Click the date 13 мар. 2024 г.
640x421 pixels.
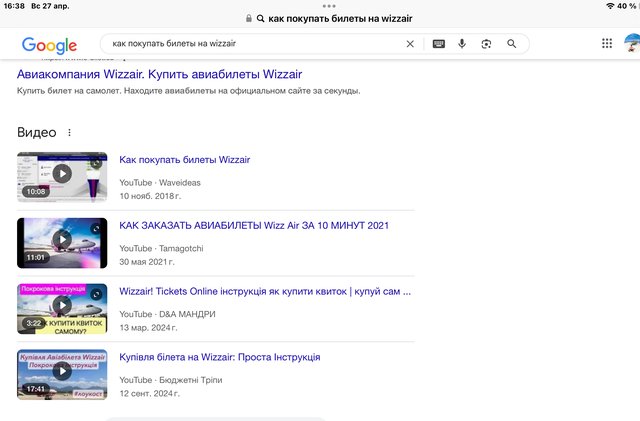(148, 327)
